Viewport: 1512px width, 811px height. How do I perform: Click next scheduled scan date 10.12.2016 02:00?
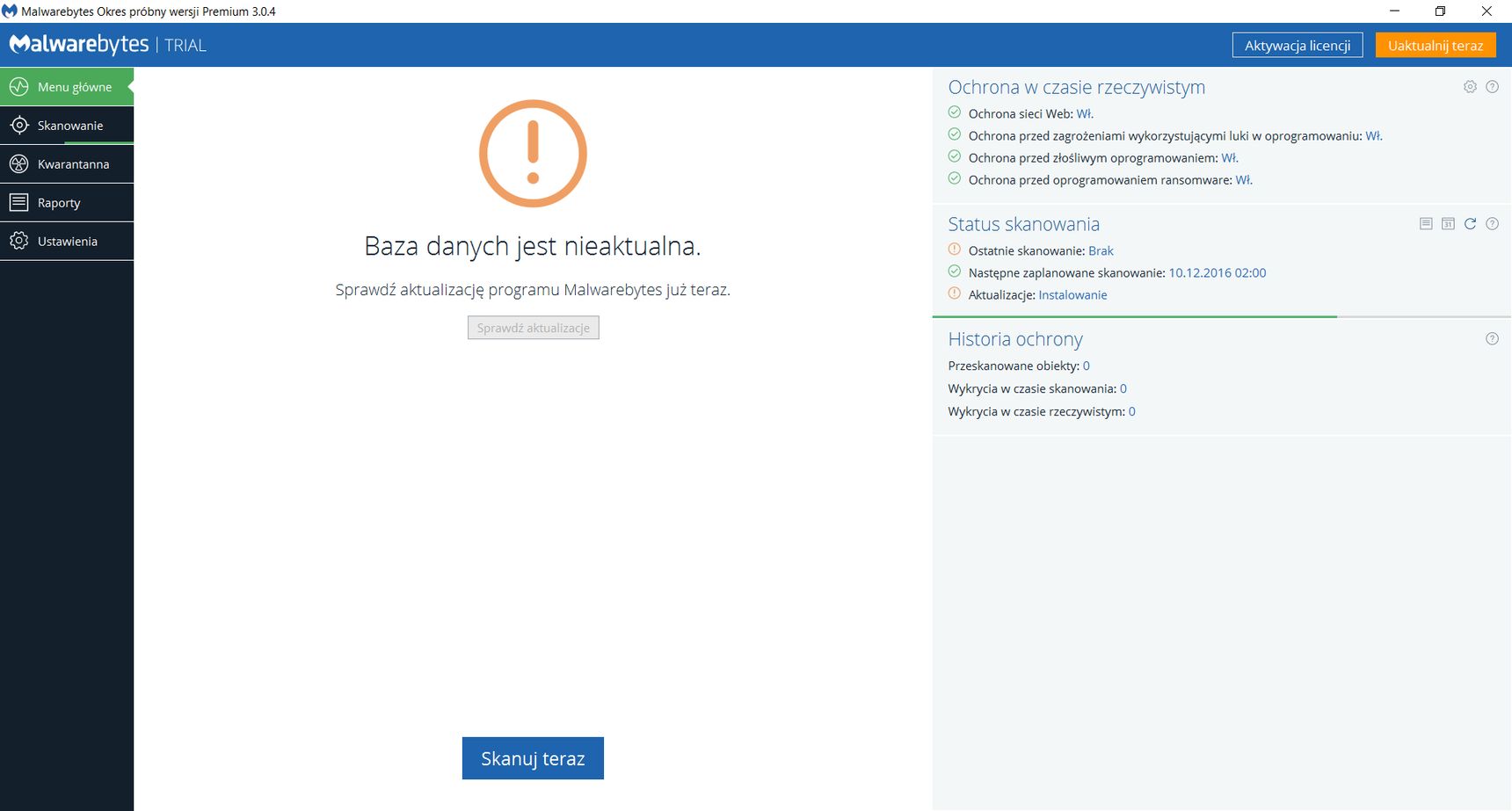coord(1218,273)
